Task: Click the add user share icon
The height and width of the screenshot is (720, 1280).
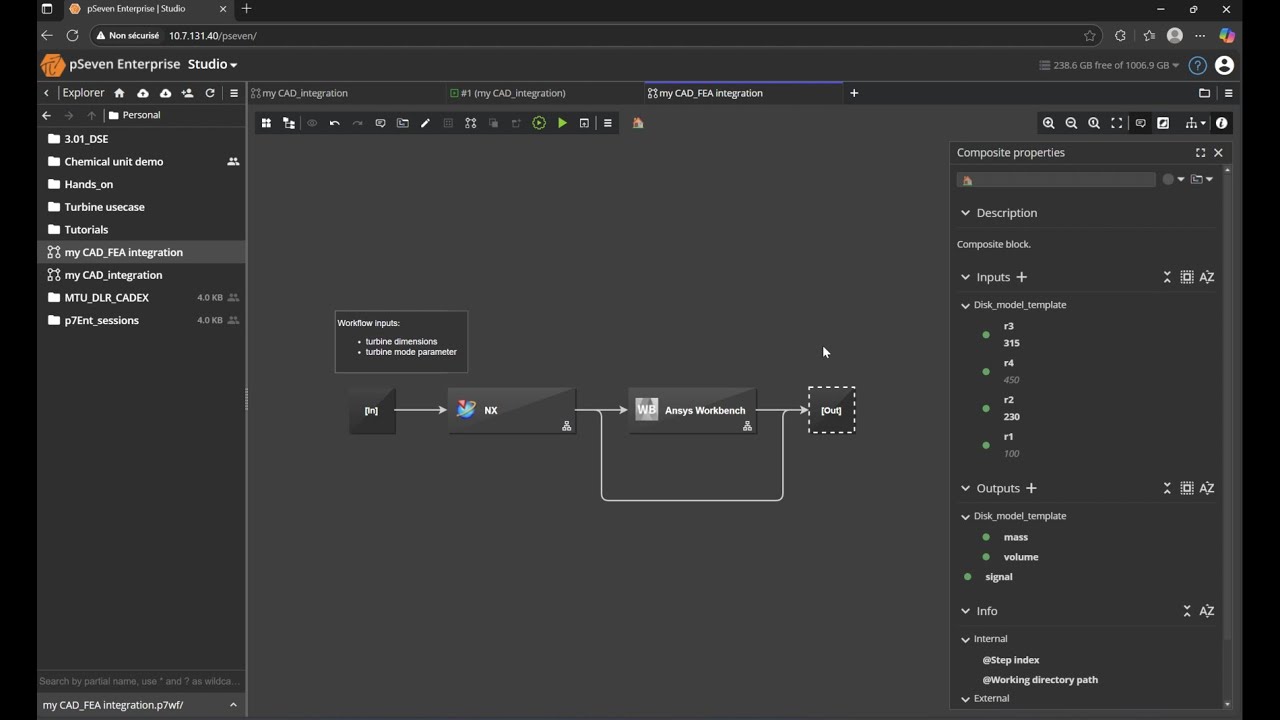Action: pyautogui.click(x=187, y=93)
